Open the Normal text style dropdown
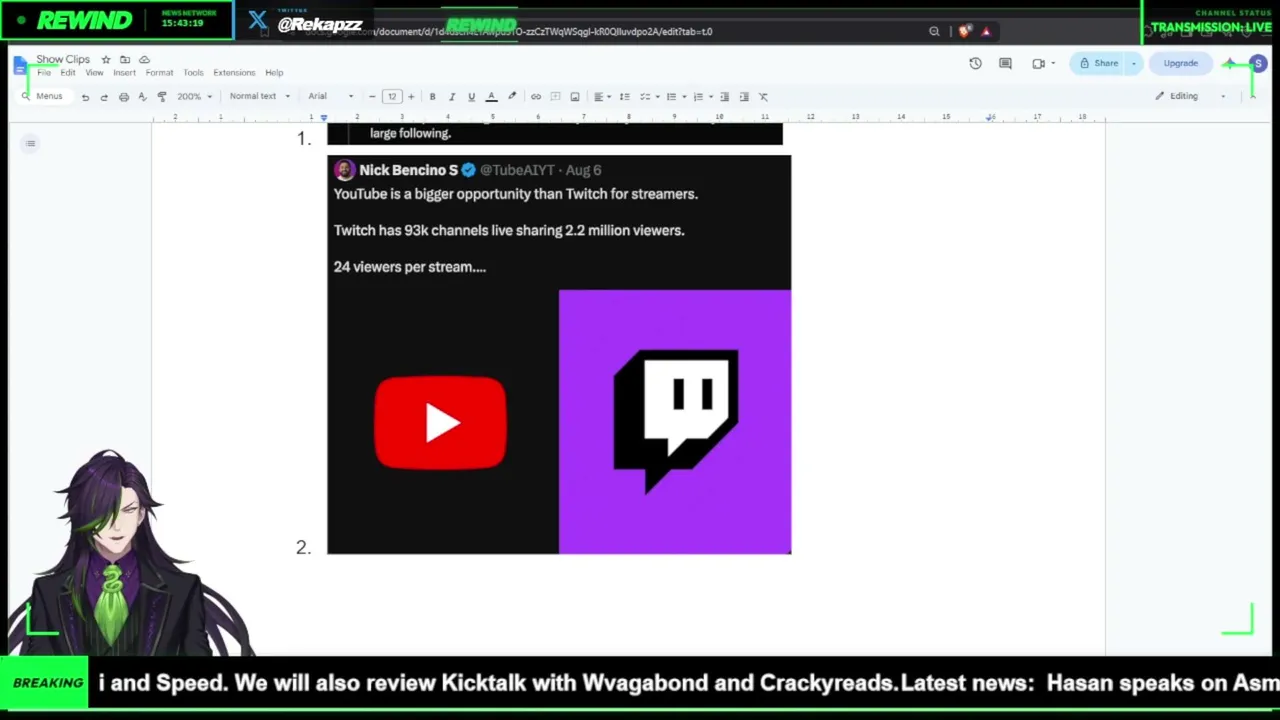This screenshot has height=720, width=1280. click(259, 97)
